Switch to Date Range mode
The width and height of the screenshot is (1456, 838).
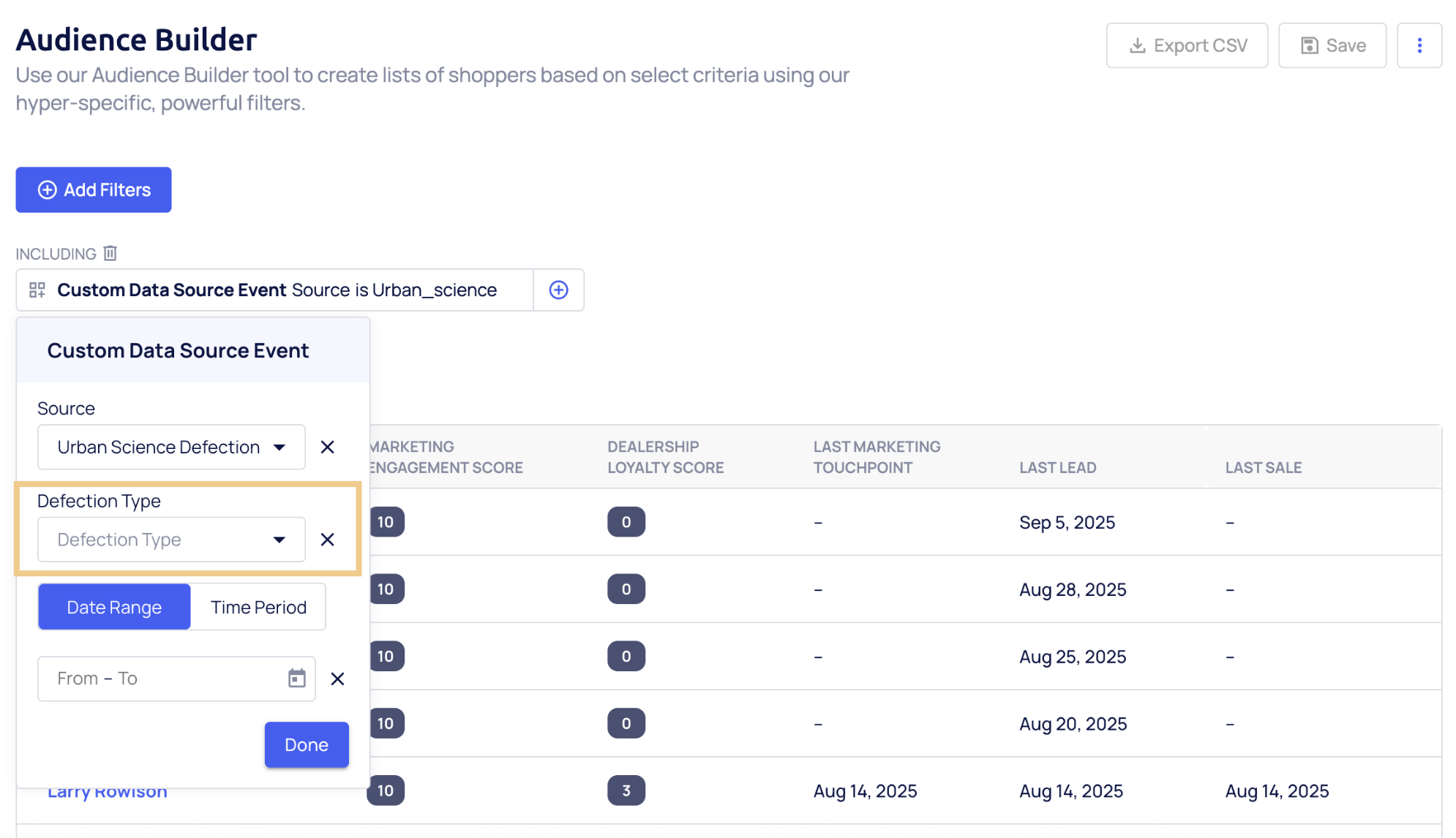(x=114, y=607)
